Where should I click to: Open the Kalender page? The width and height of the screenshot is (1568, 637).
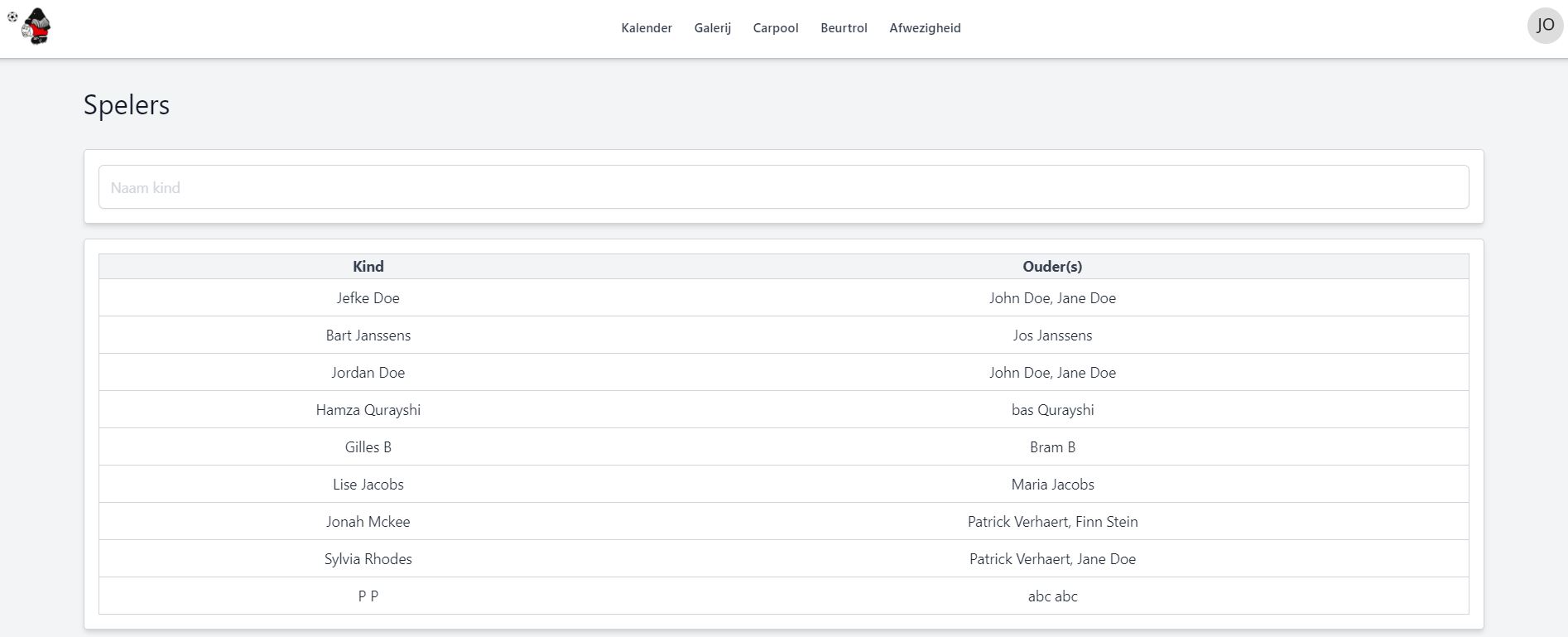[x=646, y=28]
